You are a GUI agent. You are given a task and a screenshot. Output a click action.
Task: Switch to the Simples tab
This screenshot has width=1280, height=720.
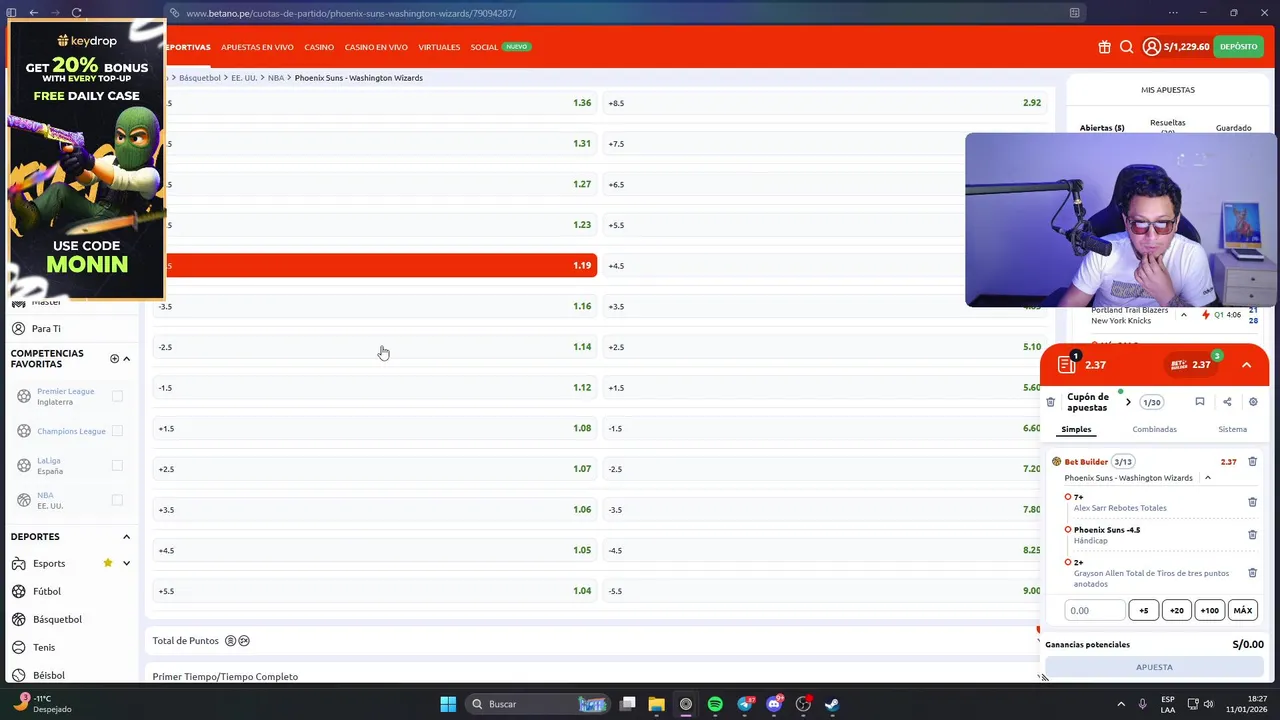[1076, 429]
